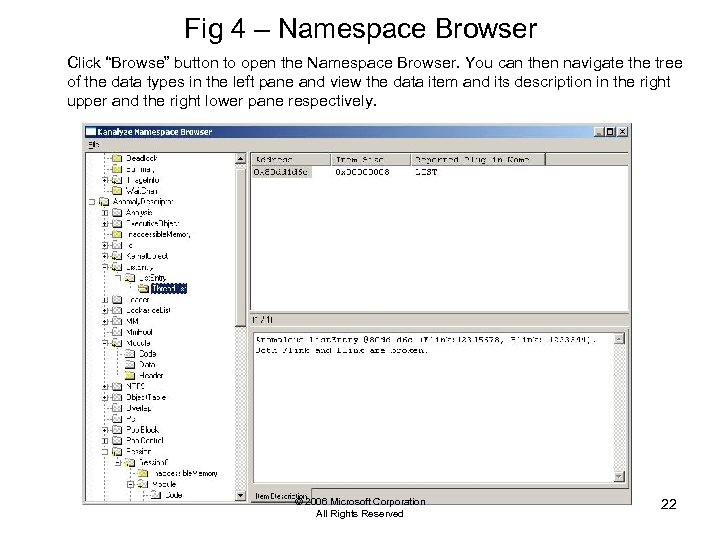The image size is (720, 540).
Task: Click the Item Size column header
Action: coord(371,159)
